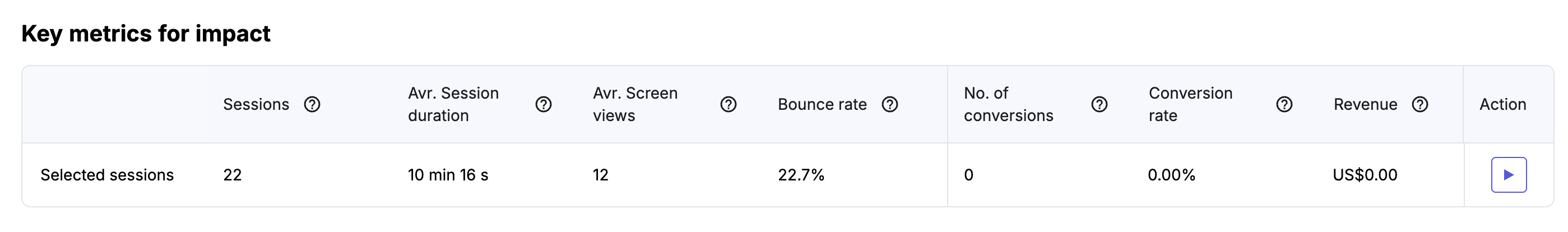The height and width of the screenshot is (232, 1568).
Task: Click the Bounce rate column header
Action: pyautogui.click(x=822, y=105)
